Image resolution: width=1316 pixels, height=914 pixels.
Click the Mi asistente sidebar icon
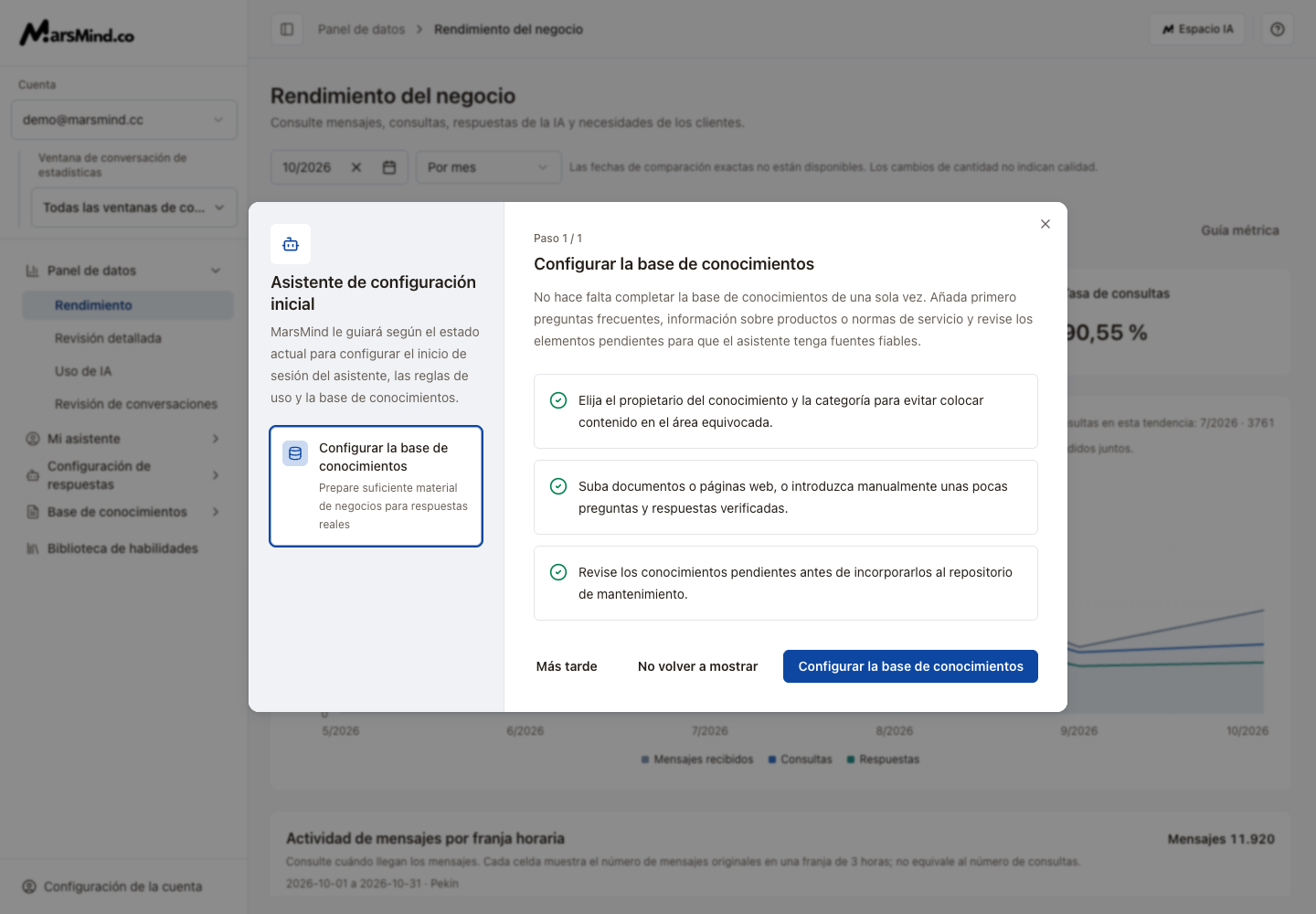(x=32, y=439)
